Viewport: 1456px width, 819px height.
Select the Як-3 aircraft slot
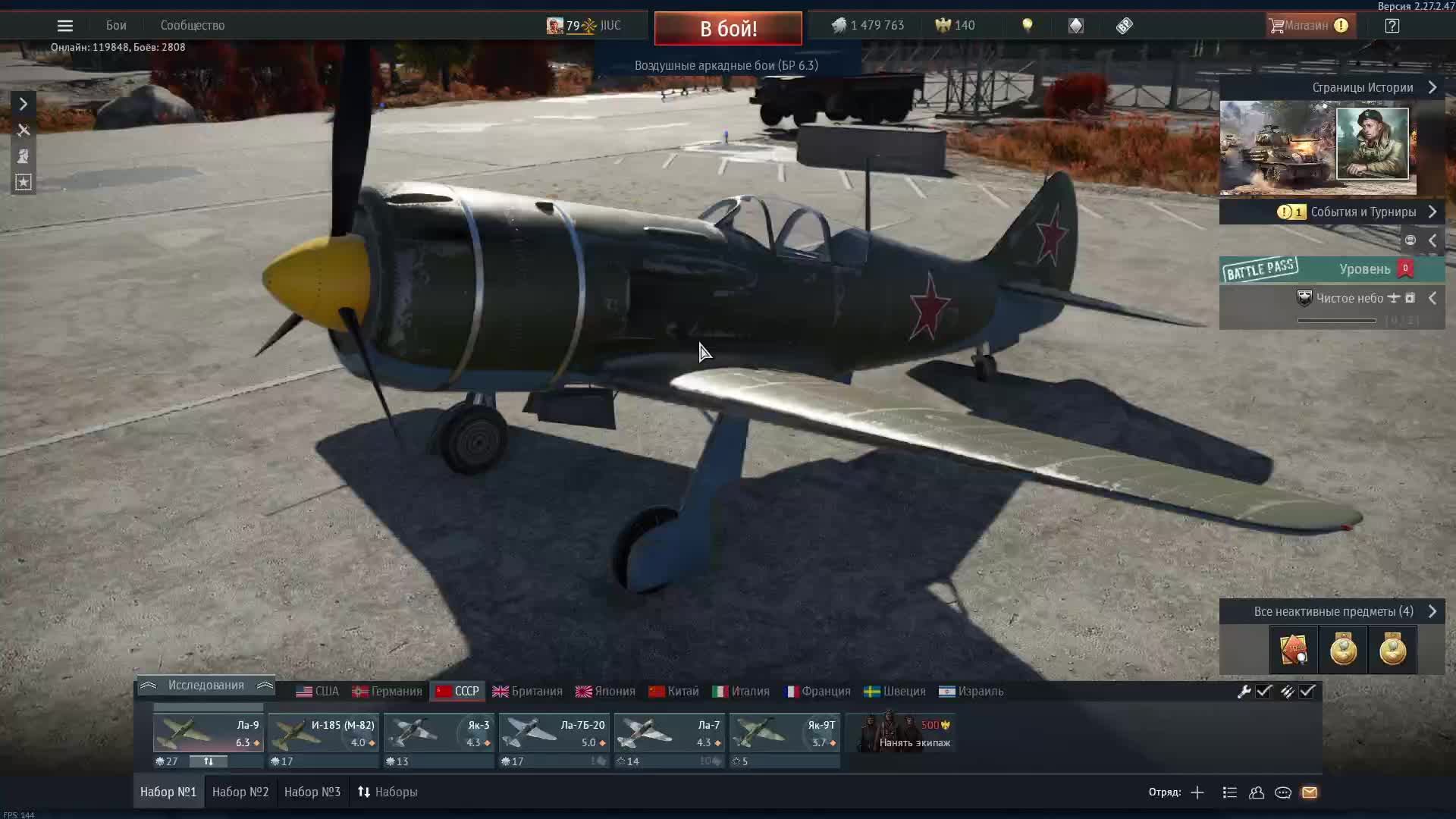coord(439,734)
